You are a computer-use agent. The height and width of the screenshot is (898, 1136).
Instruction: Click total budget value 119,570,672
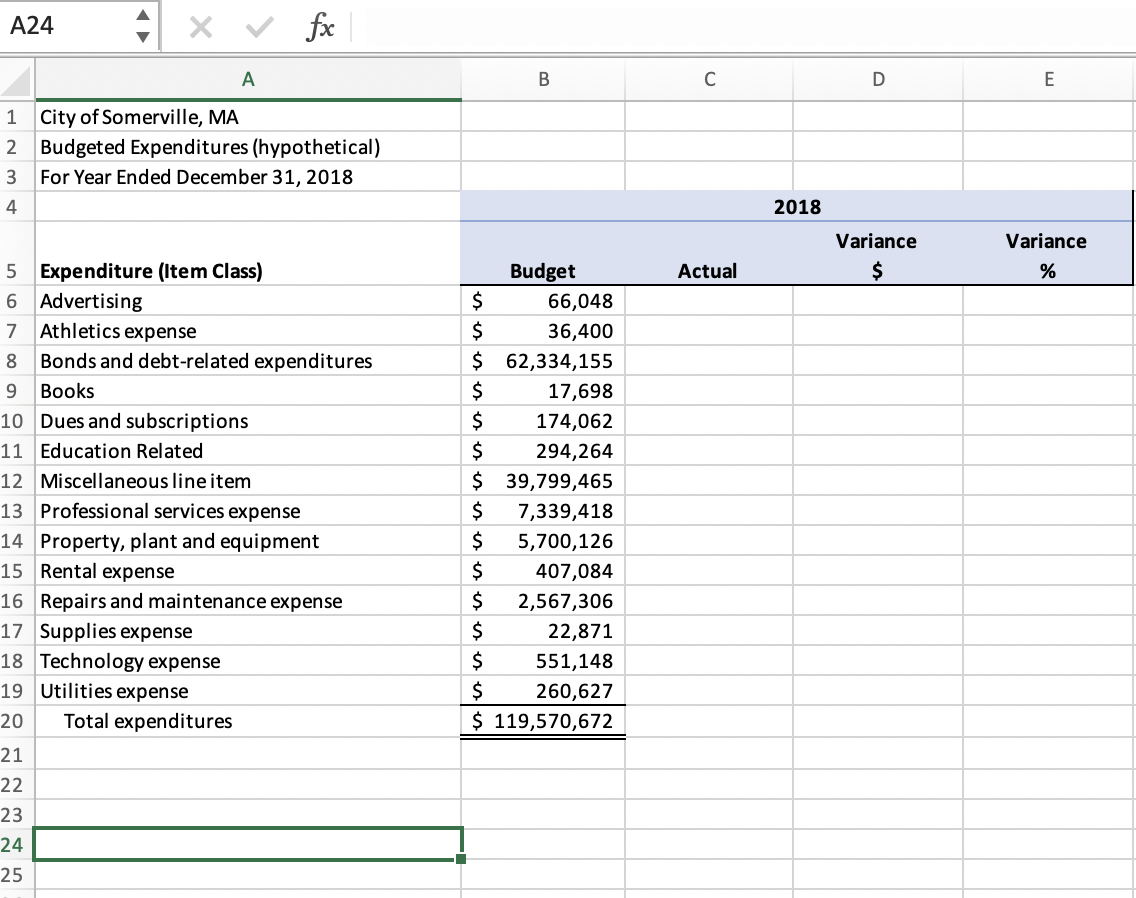coord(543,721)
